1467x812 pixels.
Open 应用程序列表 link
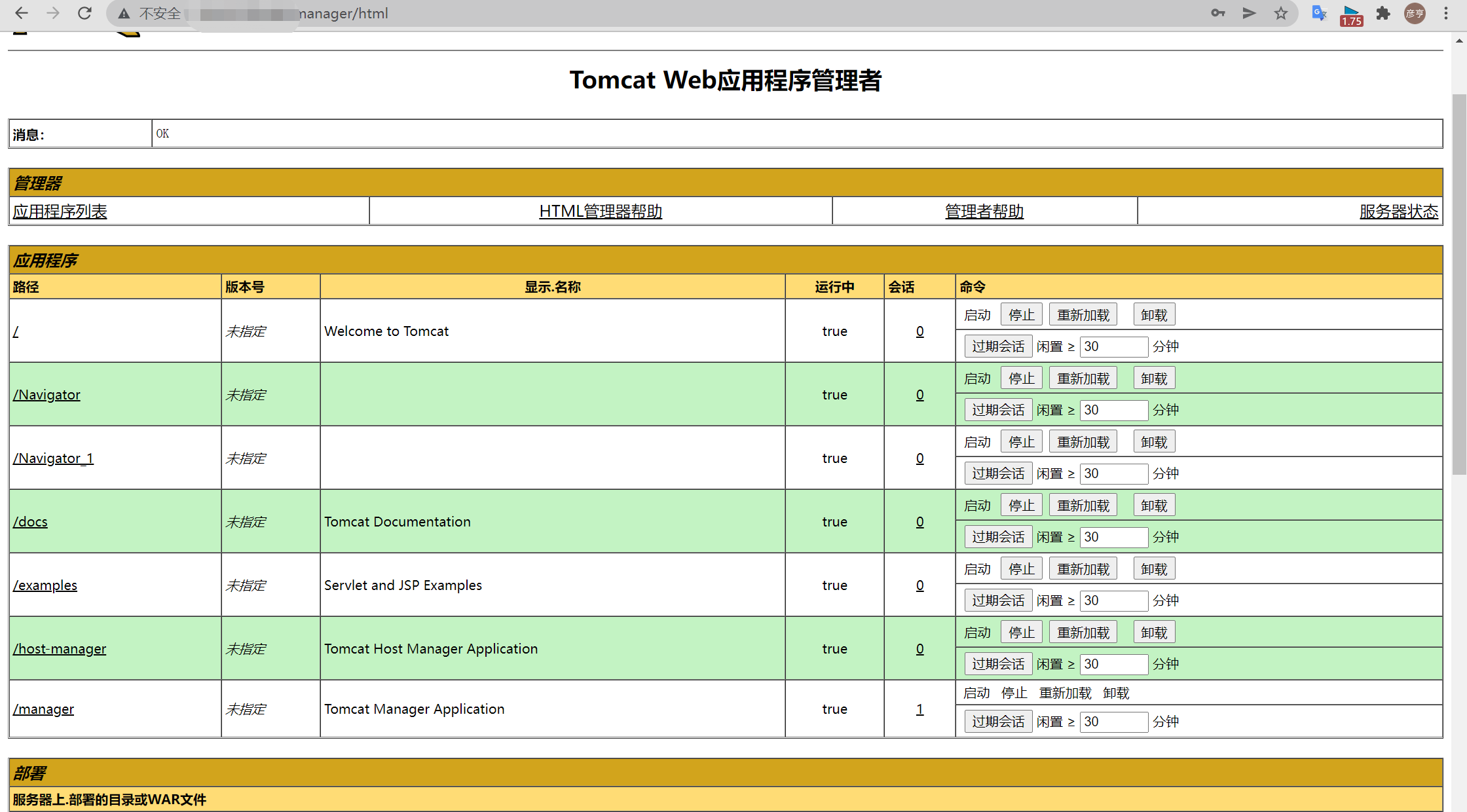(x=60, y=212)
